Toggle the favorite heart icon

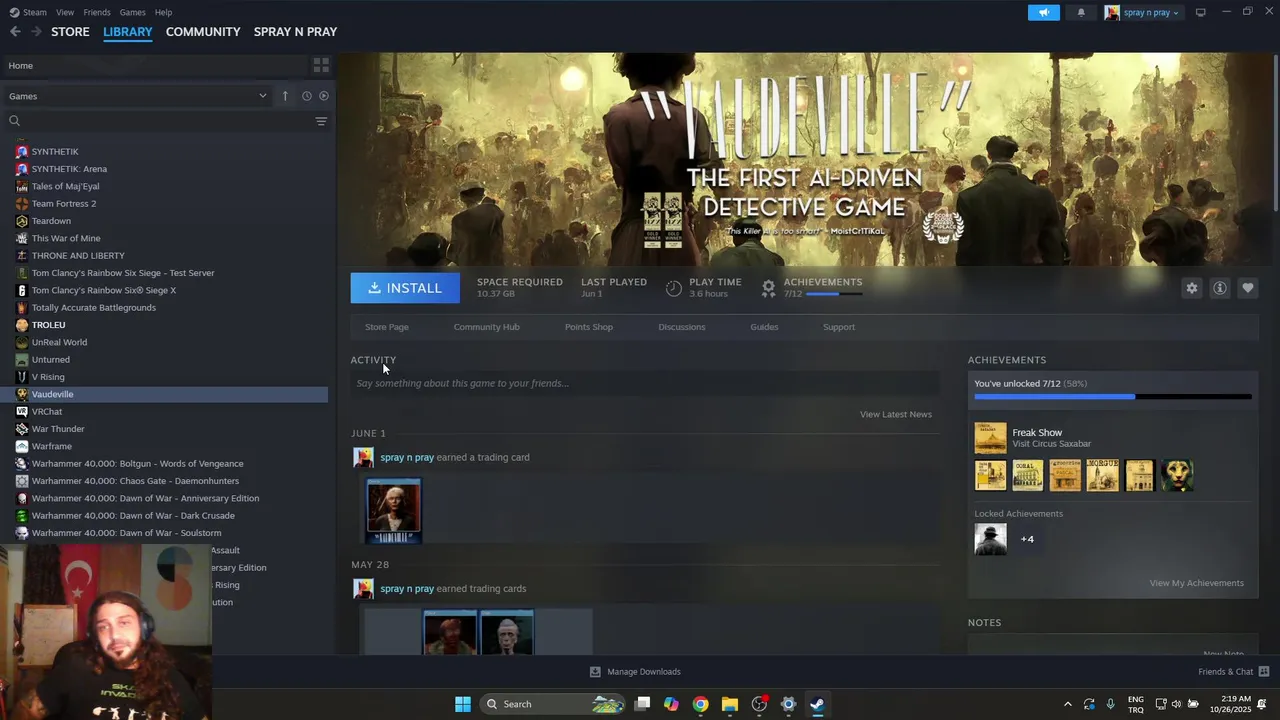pyautogui.click(x=1247, y=288)
